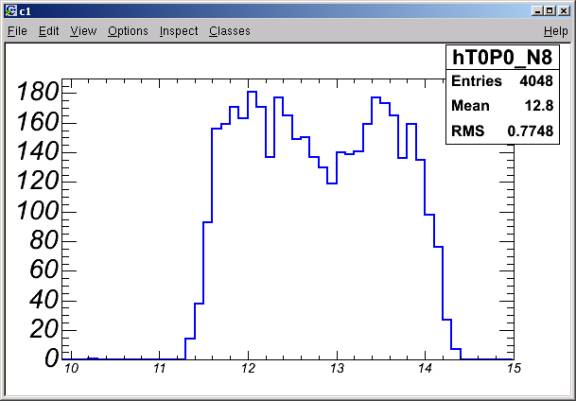This screenshot has width=576, height=401.
Task: Click the Mean 12.8 stats line
Action: pyautogui.click(x=502, y=106)
